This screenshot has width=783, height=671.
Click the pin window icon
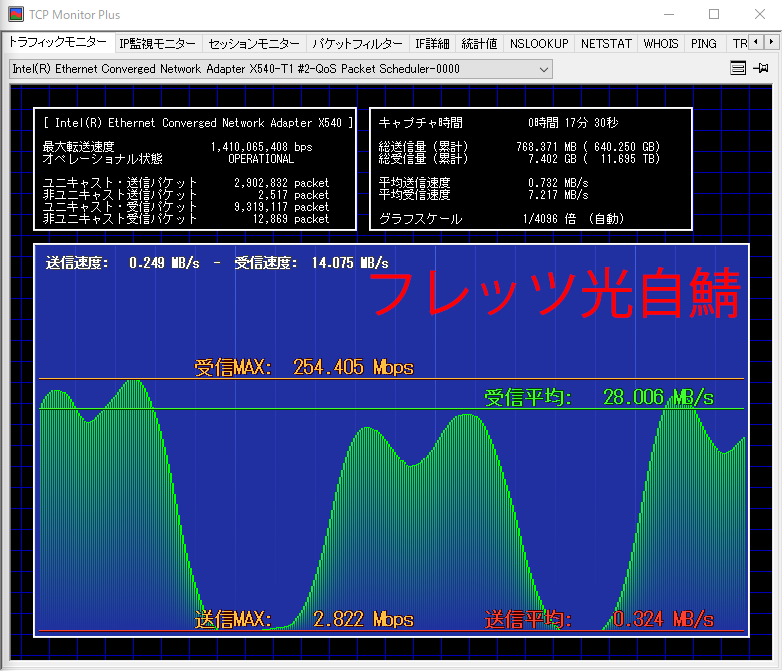(x=761, y=68)
